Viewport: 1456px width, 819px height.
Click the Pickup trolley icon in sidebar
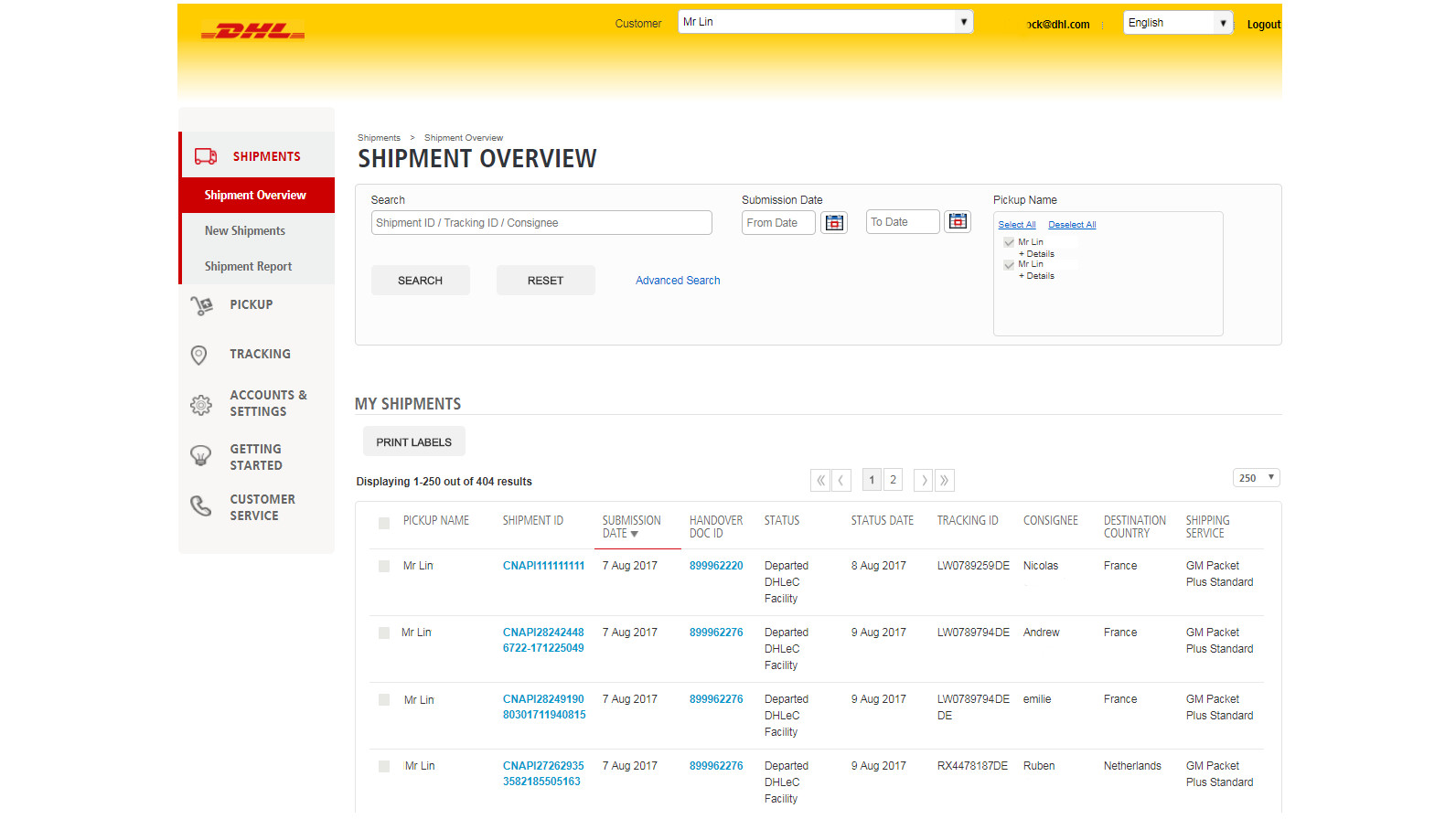click(201, 305)
